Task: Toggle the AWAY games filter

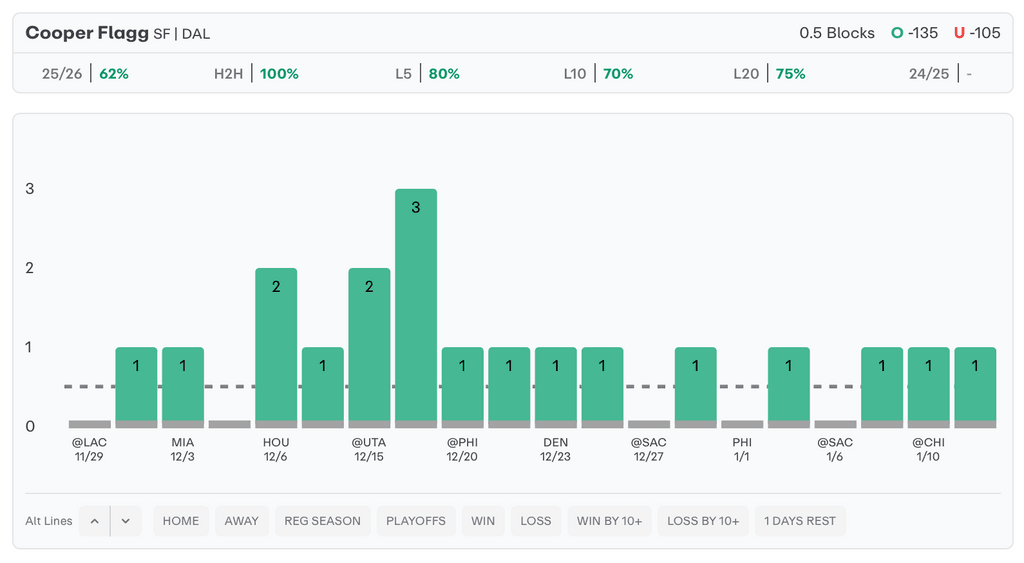Action: (x=241, y=521)
